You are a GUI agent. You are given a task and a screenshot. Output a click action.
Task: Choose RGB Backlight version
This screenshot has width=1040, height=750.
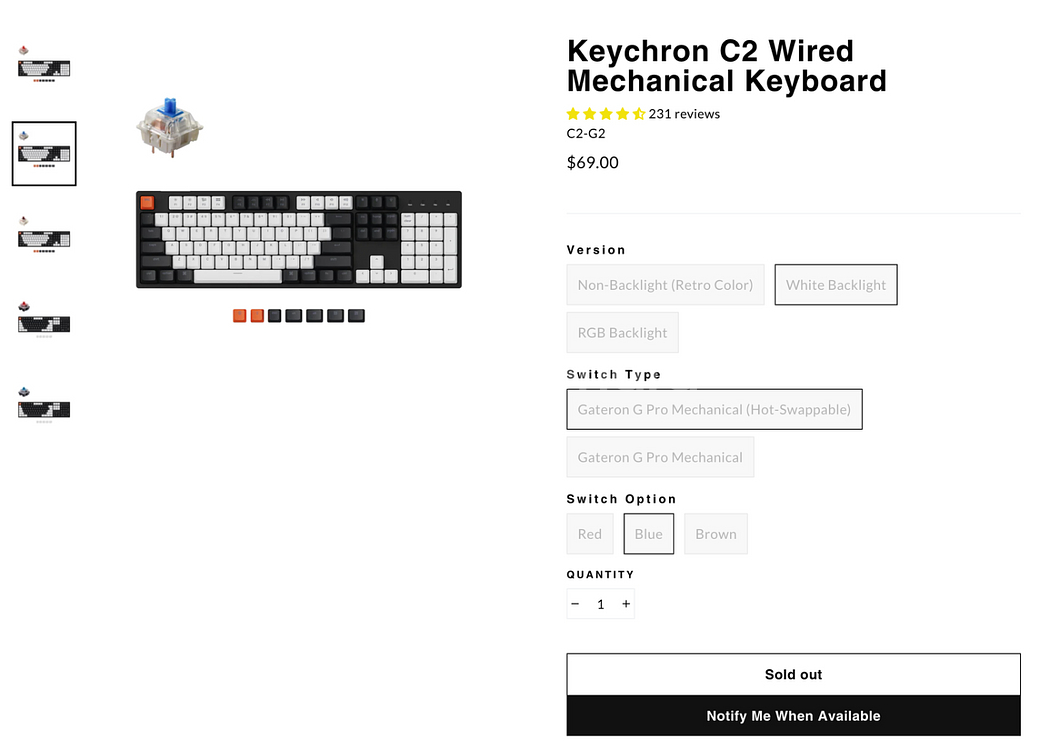click(x=622, y=333)
